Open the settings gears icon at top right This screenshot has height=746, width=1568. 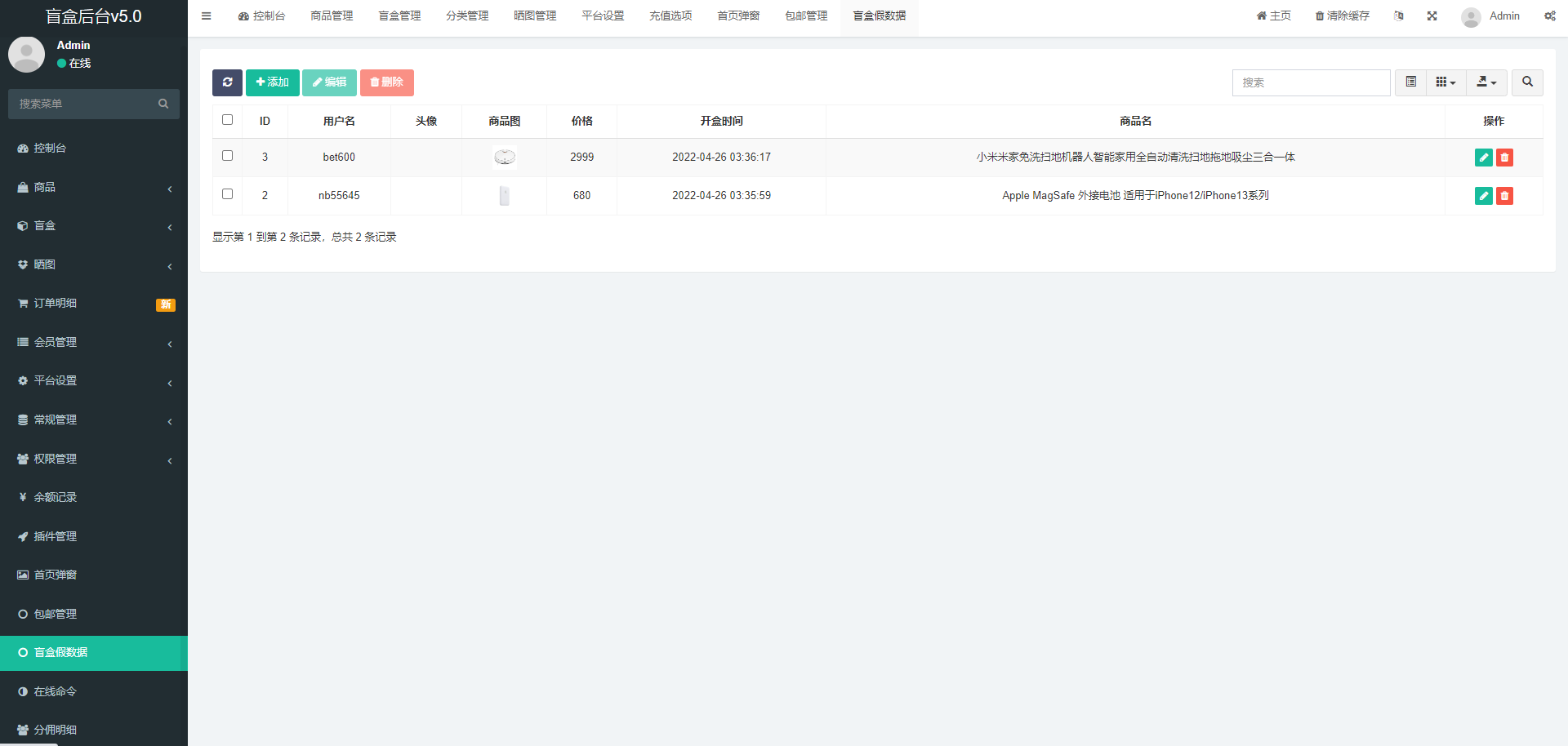(x=1549, y=16)
